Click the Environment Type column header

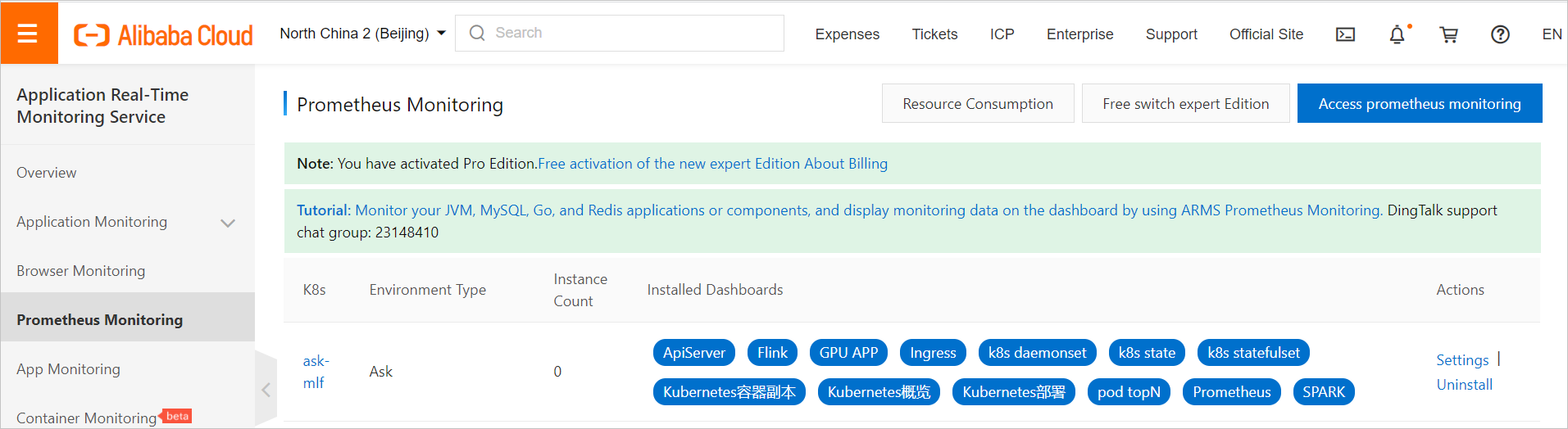coord(427,290)
